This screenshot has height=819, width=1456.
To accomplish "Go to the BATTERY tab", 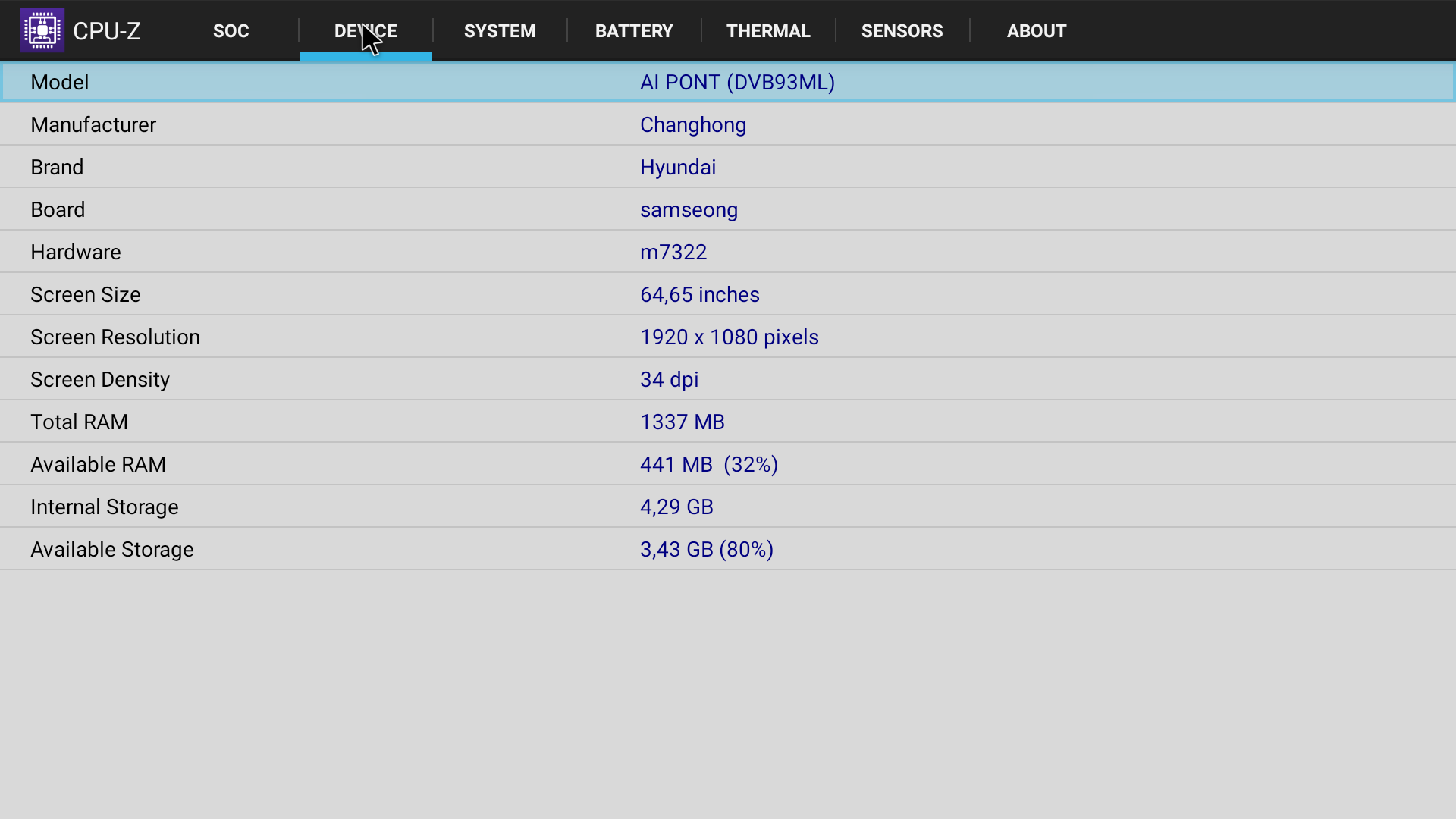I will (634, 31).
